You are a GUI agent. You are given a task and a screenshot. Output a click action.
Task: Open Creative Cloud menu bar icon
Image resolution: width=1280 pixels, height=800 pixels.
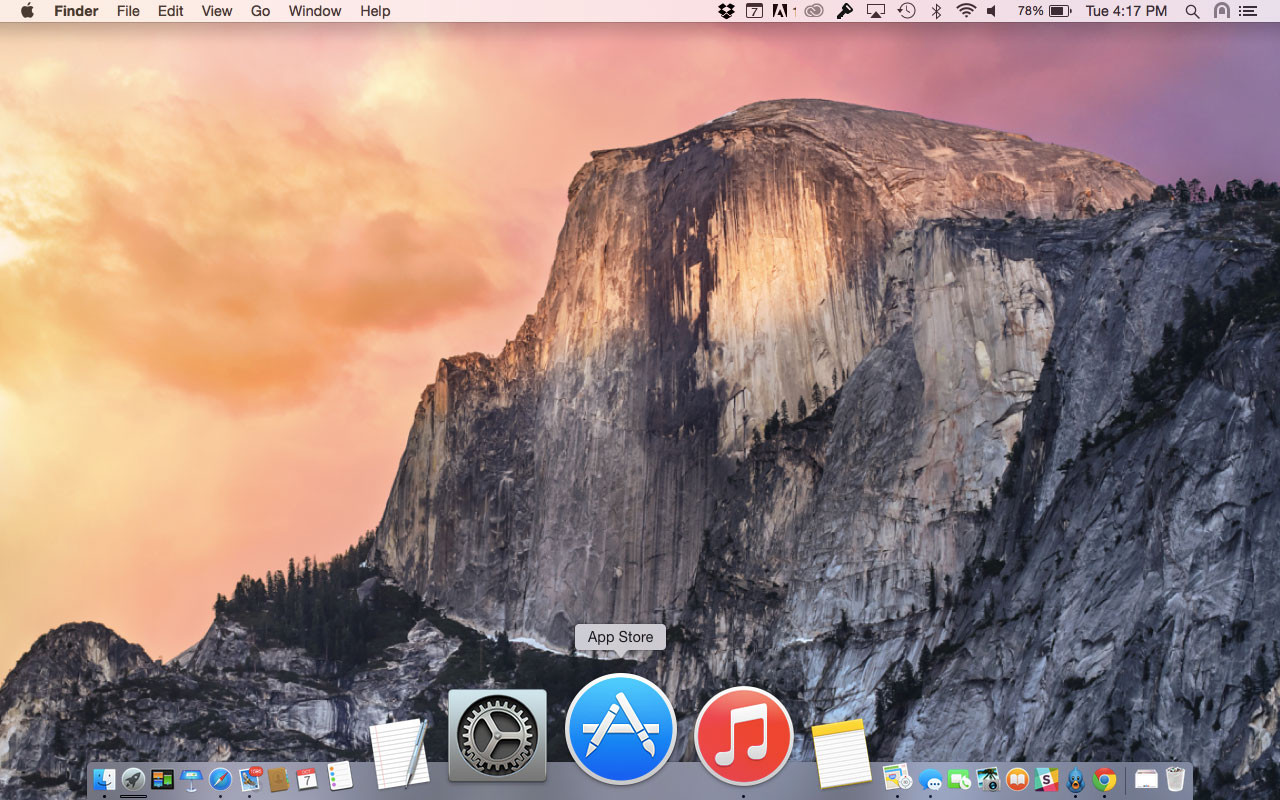[x=814, y=11]
